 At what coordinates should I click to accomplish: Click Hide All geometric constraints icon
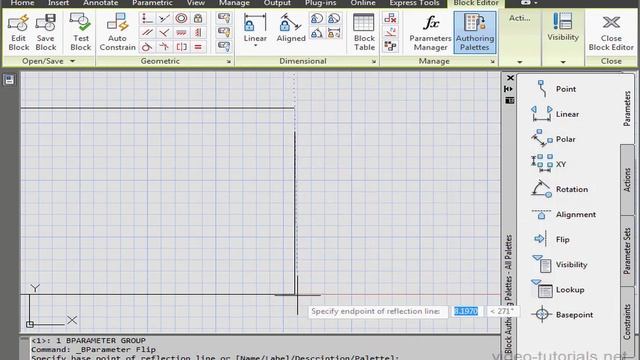[224, 46]
